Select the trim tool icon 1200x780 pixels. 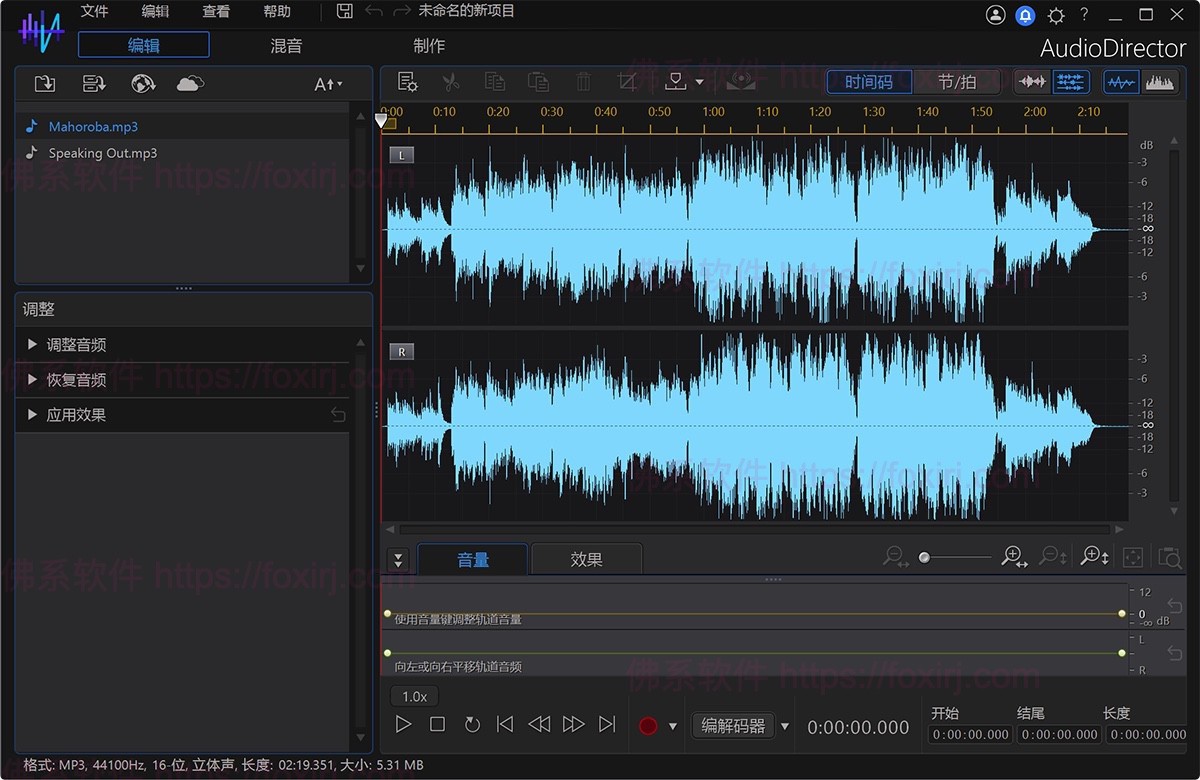[626, 82]
